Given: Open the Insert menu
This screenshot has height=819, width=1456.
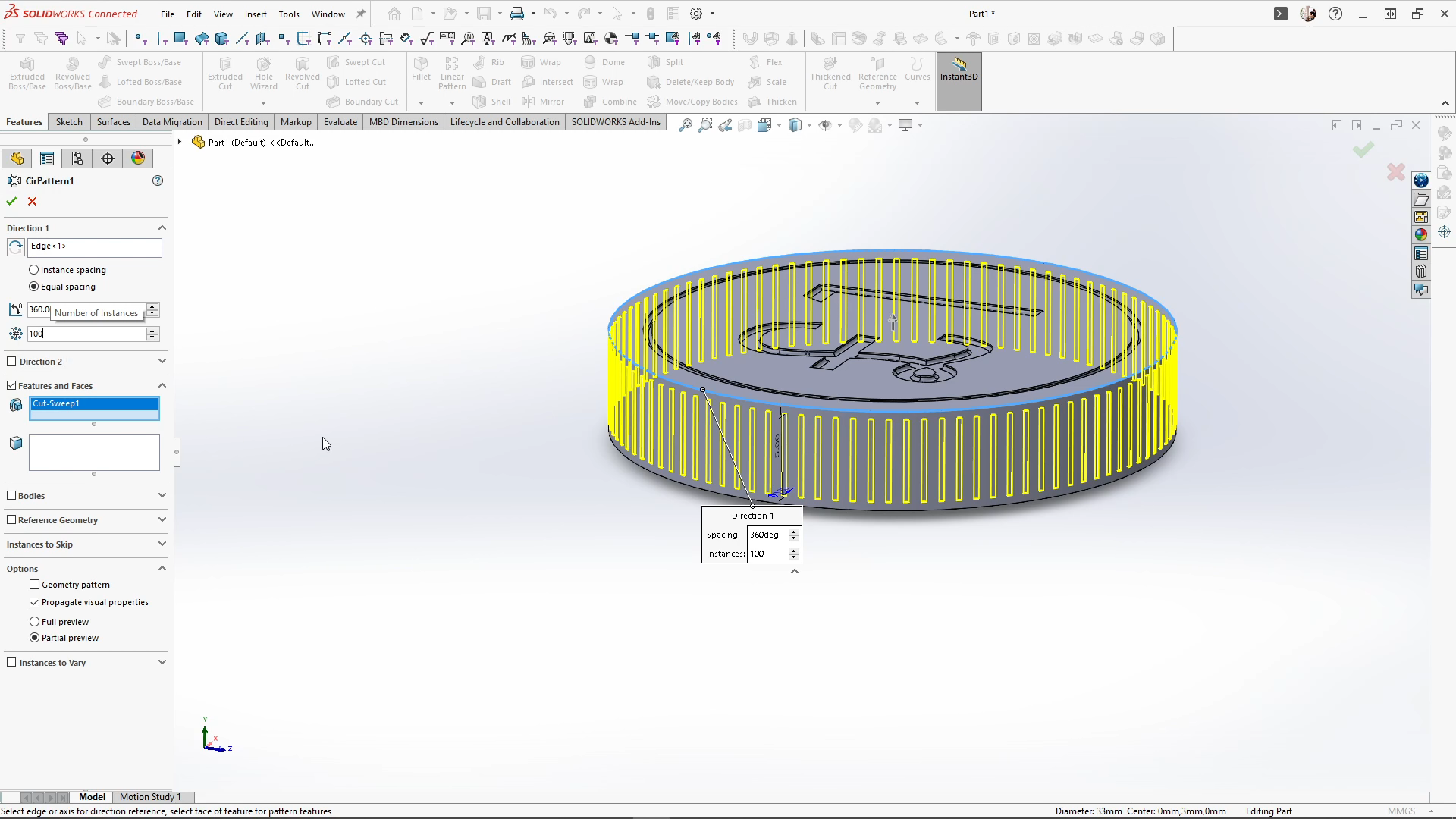Looking at the screenshot, I should click(255, 14).
